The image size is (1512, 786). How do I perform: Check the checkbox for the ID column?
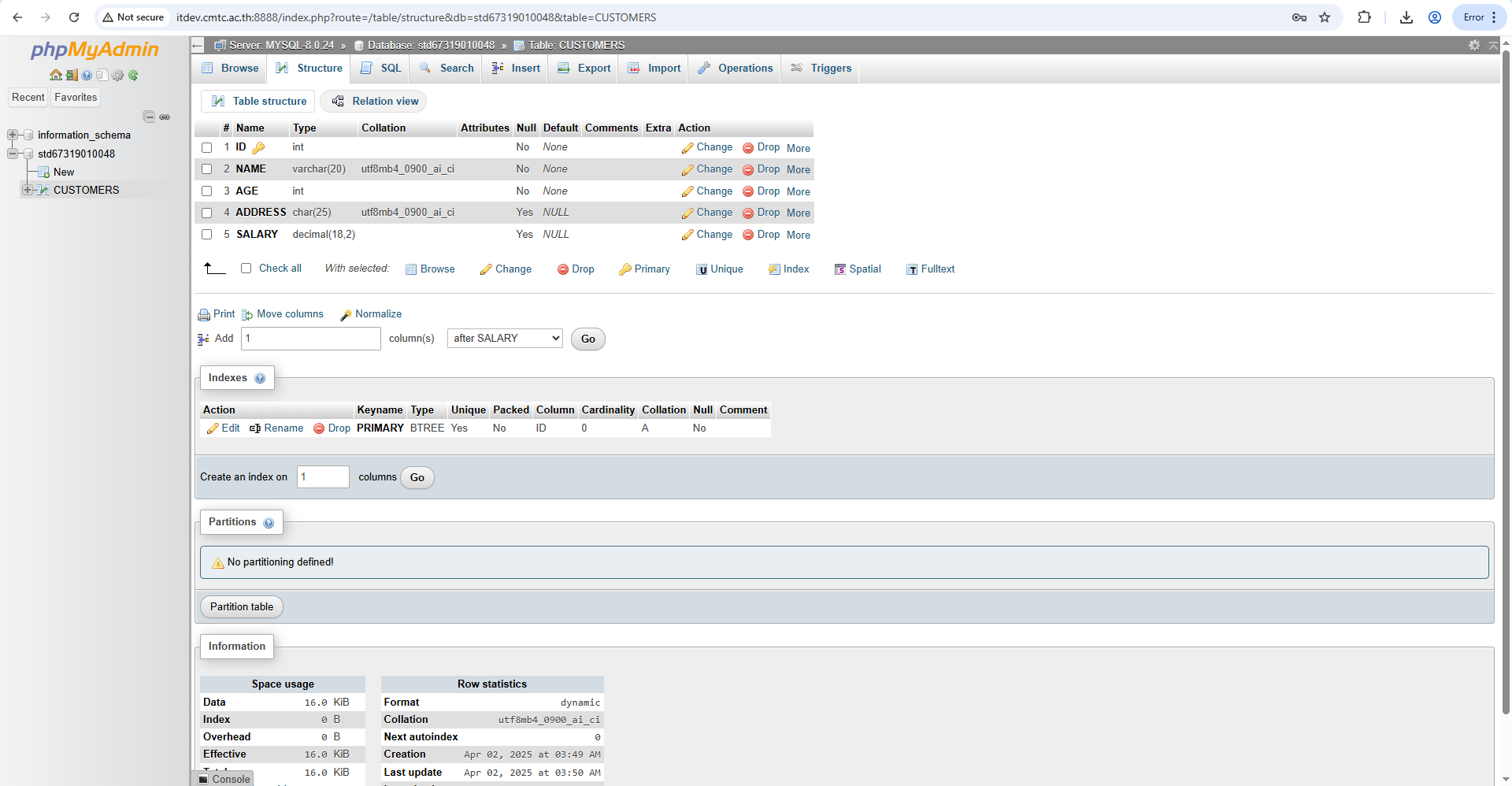point(207,148)
